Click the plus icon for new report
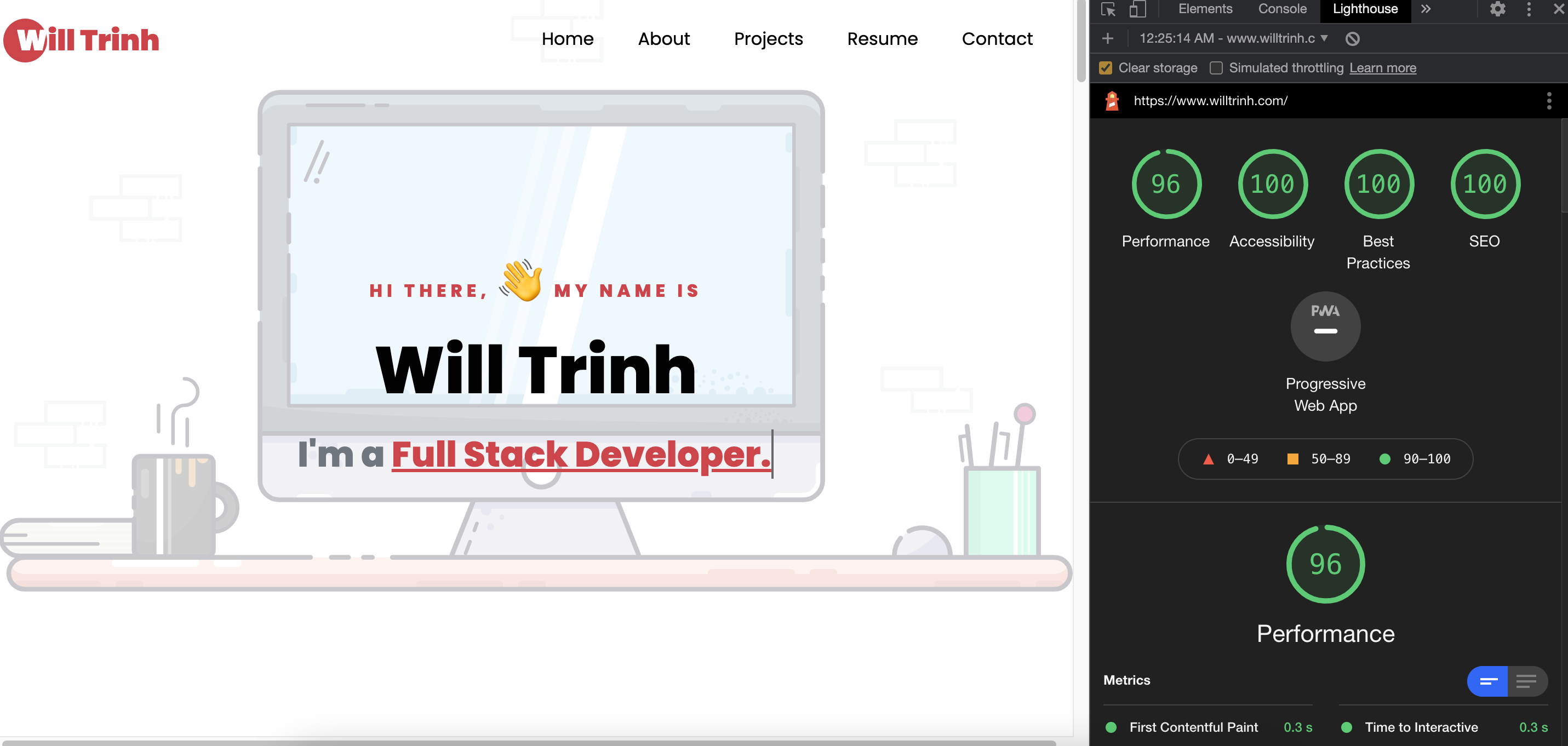Screen dimensions: 1568x746 (1107, 38)
